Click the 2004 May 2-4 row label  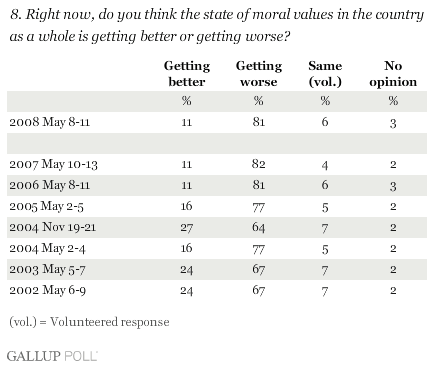coord(47,248)
